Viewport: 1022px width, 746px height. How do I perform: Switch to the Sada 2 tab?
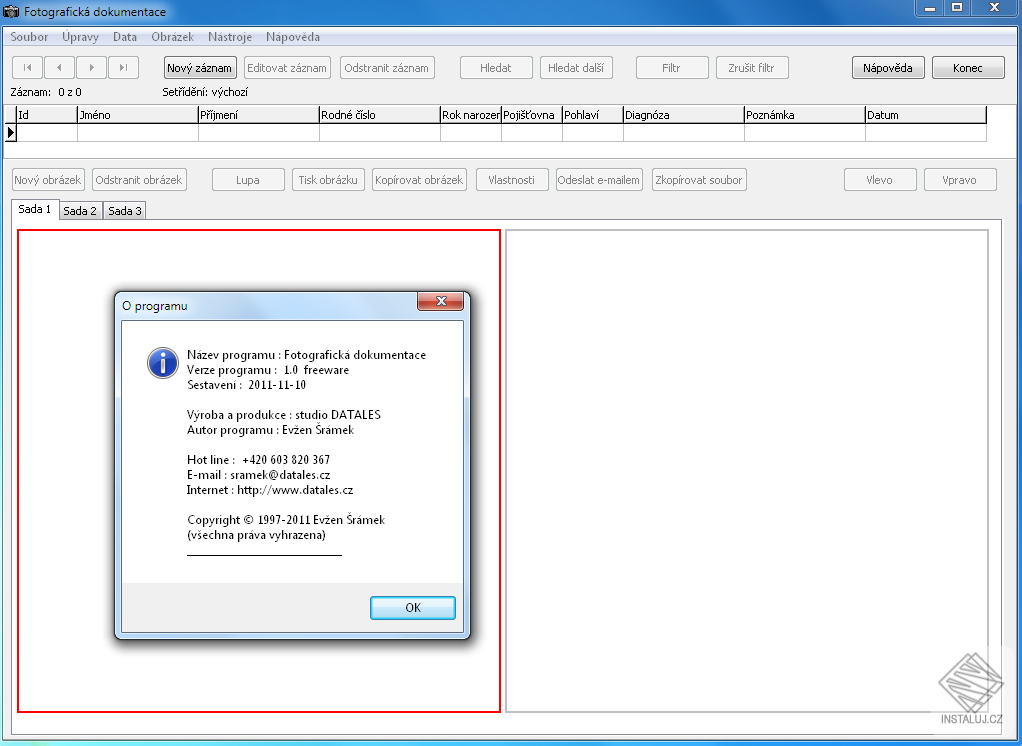pos(80,211)
